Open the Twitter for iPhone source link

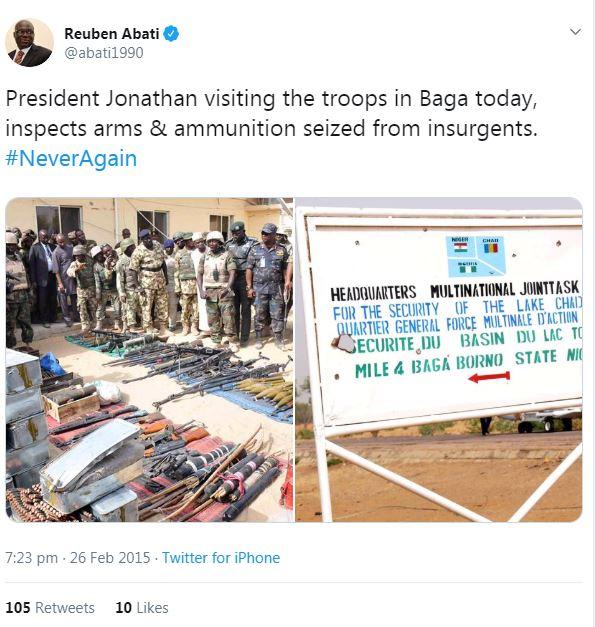221,557
